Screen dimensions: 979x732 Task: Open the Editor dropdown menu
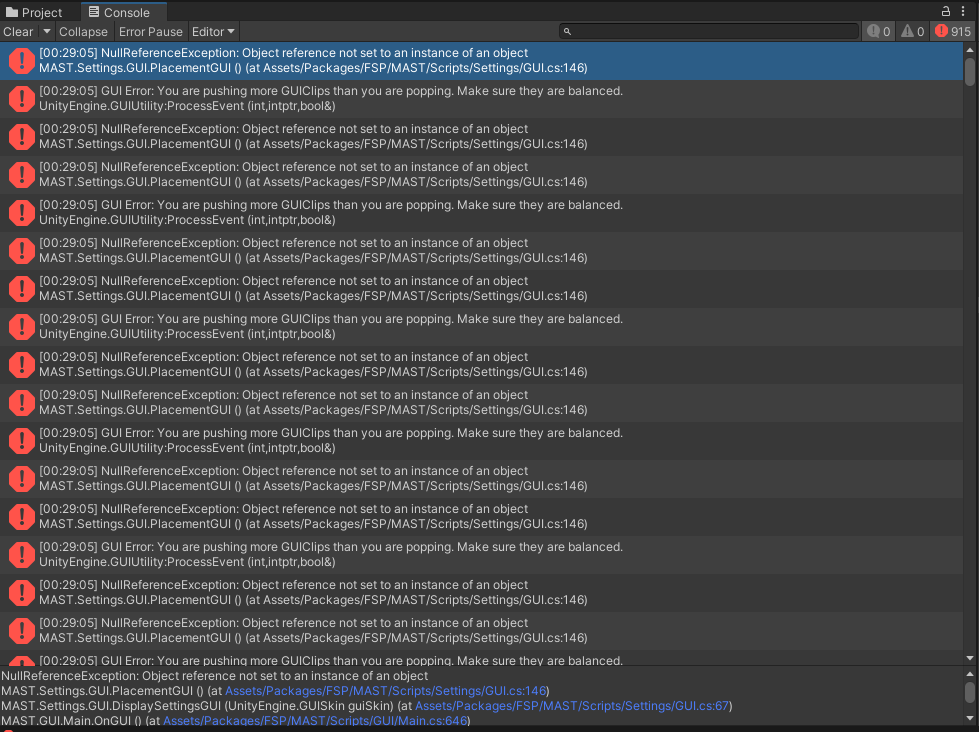(213, 32)
